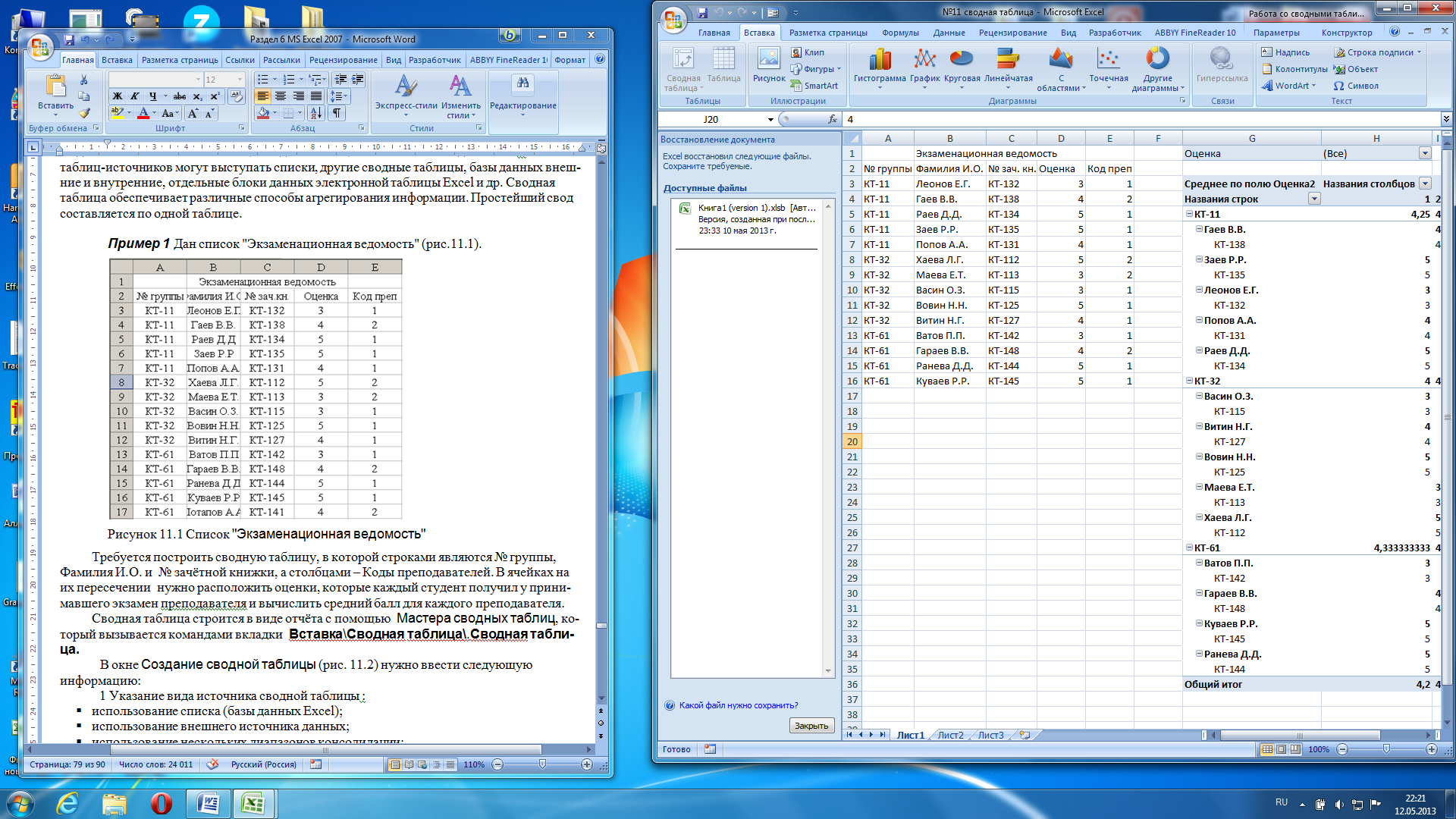
Task: Click the Office button in Excel
Action: 673,20
